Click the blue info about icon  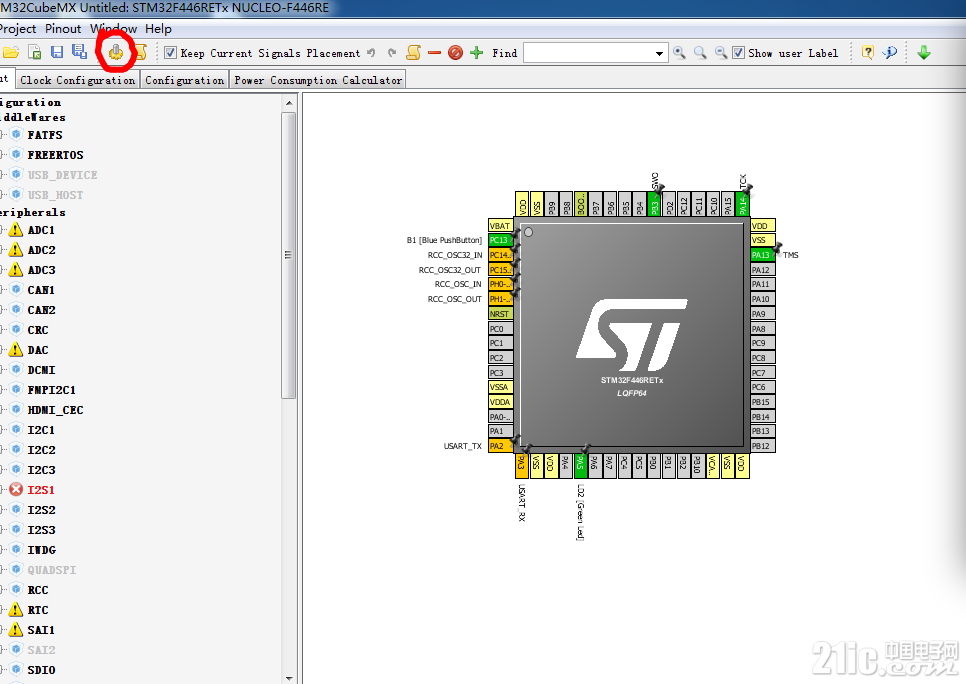click(x=890, y=53)
